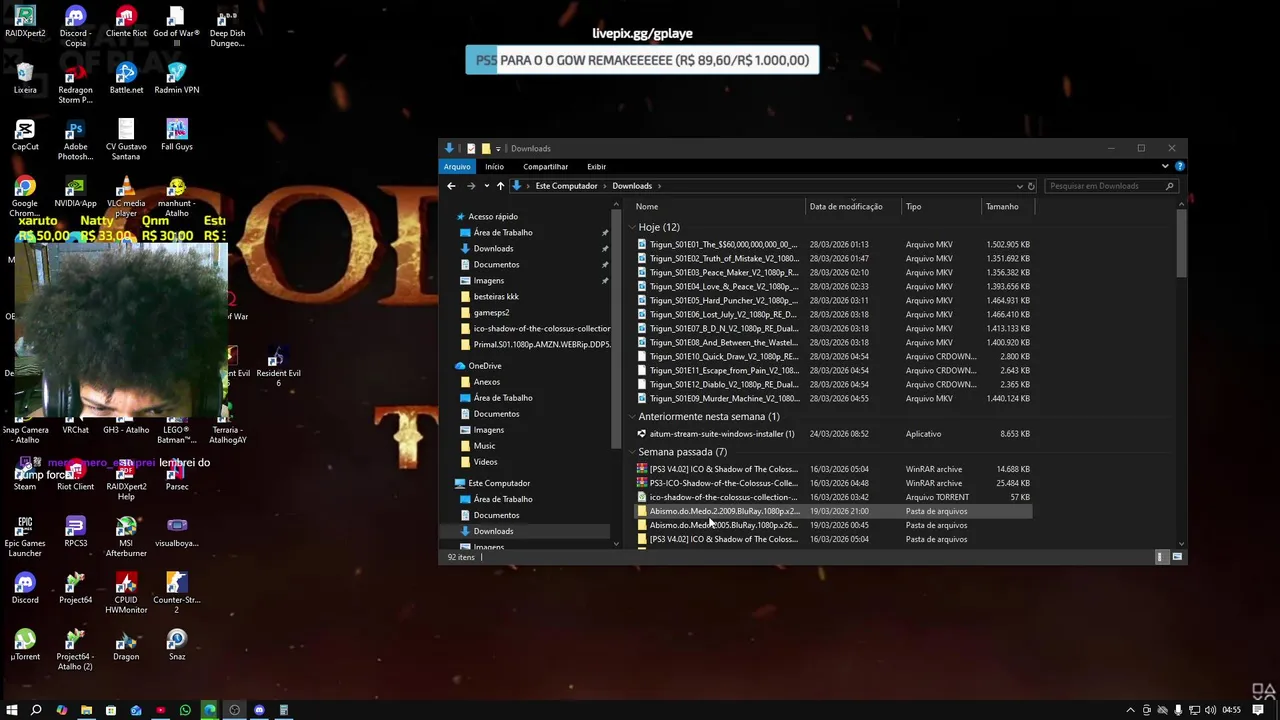Launch Battle.net from the desktop
This screenshot has height=720, width=1280.
(x=126, y=78)
